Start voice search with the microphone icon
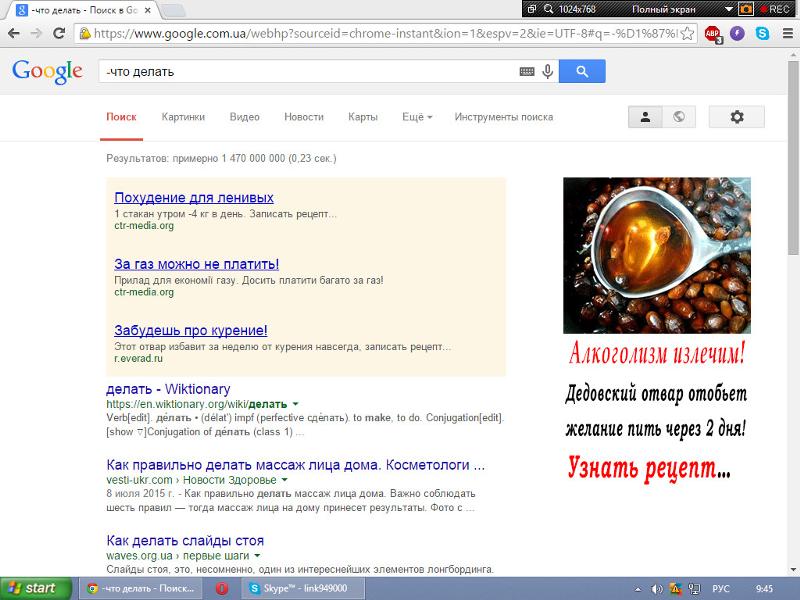 [548, 71]
